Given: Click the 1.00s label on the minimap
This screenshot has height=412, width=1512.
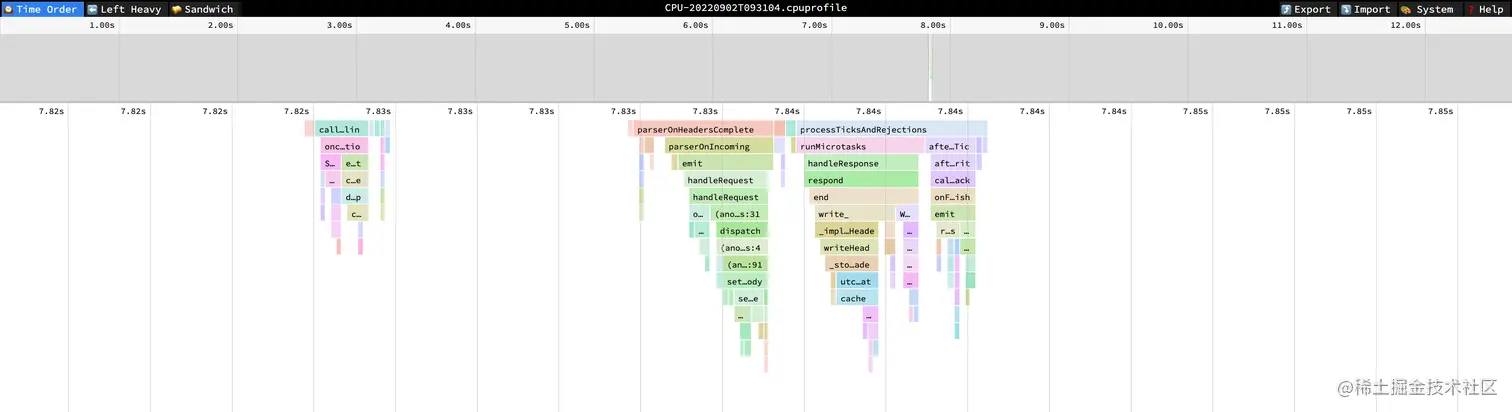Looking at the screenshot, I should click(102, 26).
